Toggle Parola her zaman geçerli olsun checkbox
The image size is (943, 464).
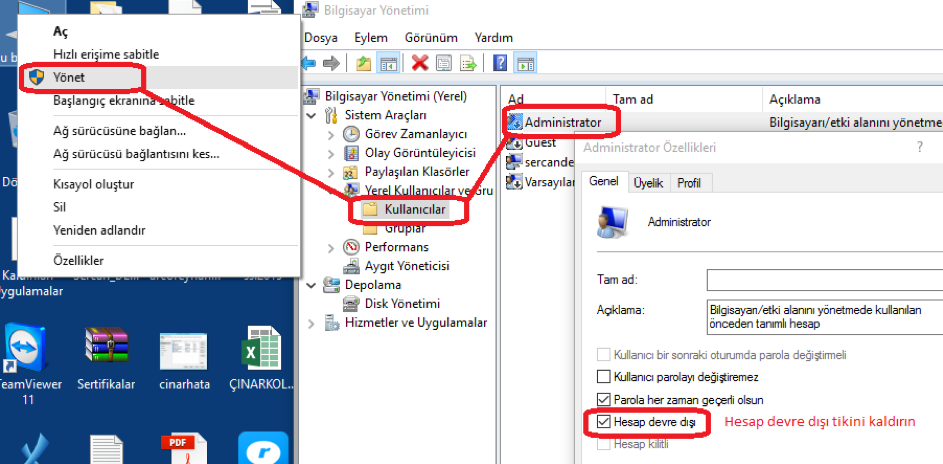point(603,400)
